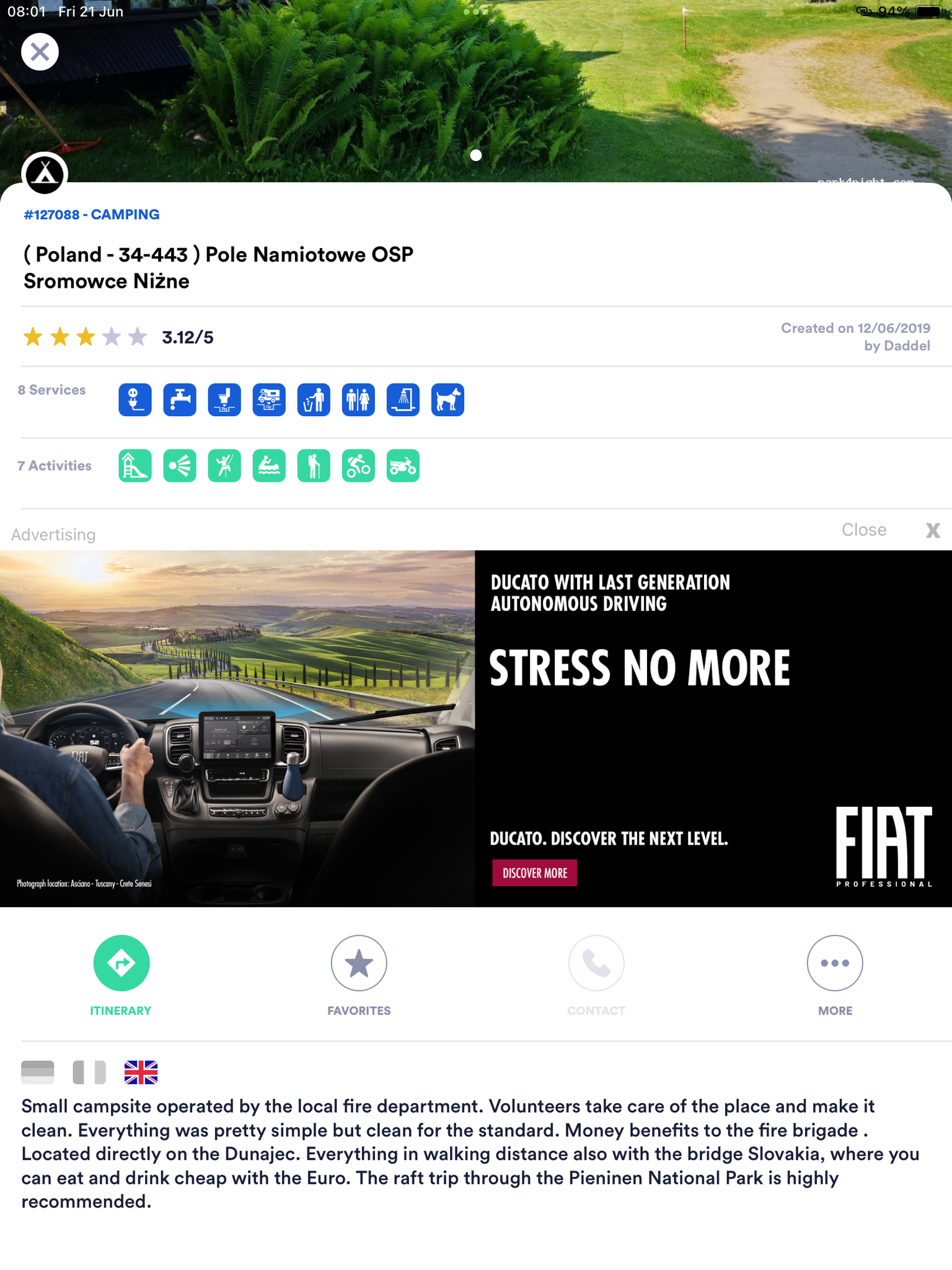Select the first greyed-out language flag
The image size is (952, 1270).
38,1072
